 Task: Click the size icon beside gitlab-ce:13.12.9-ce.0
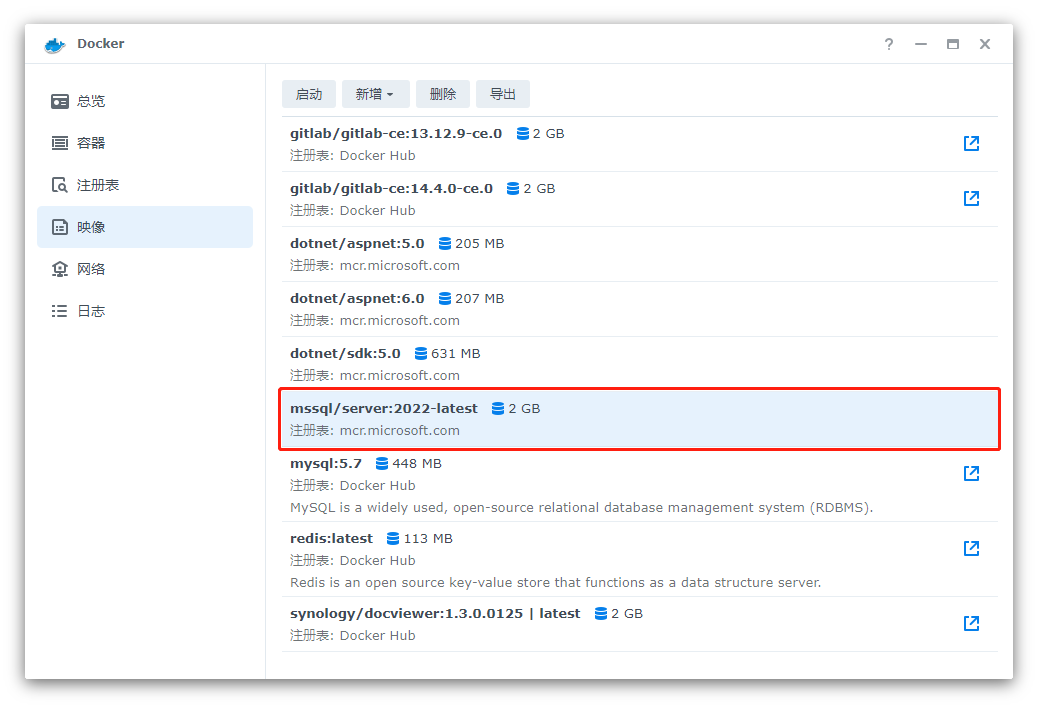click(523, 134)
